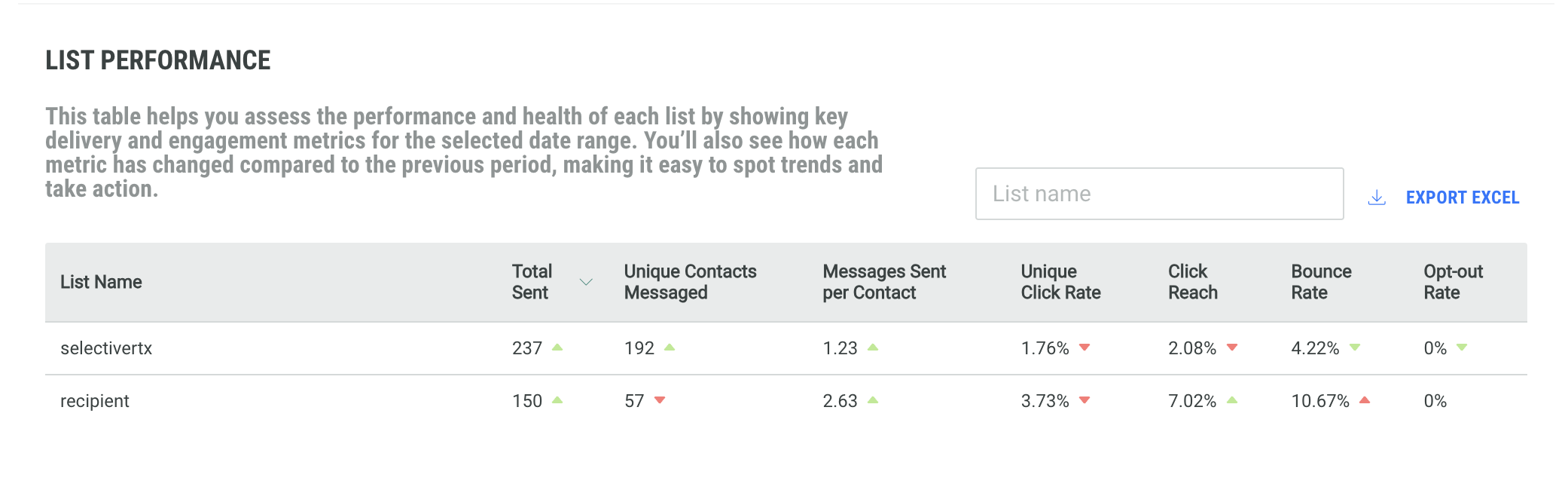Click the Export Excel link

(1462, 197)
